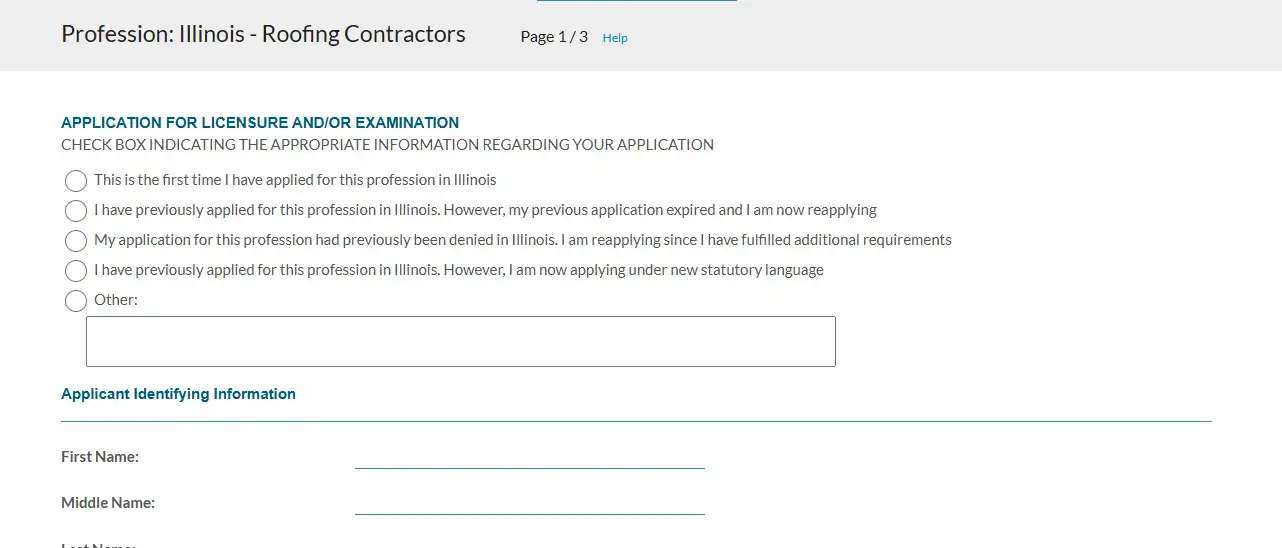Click inside the Other explanation text box
This screenshot has width=1282, height=548.
coord(460,342)
